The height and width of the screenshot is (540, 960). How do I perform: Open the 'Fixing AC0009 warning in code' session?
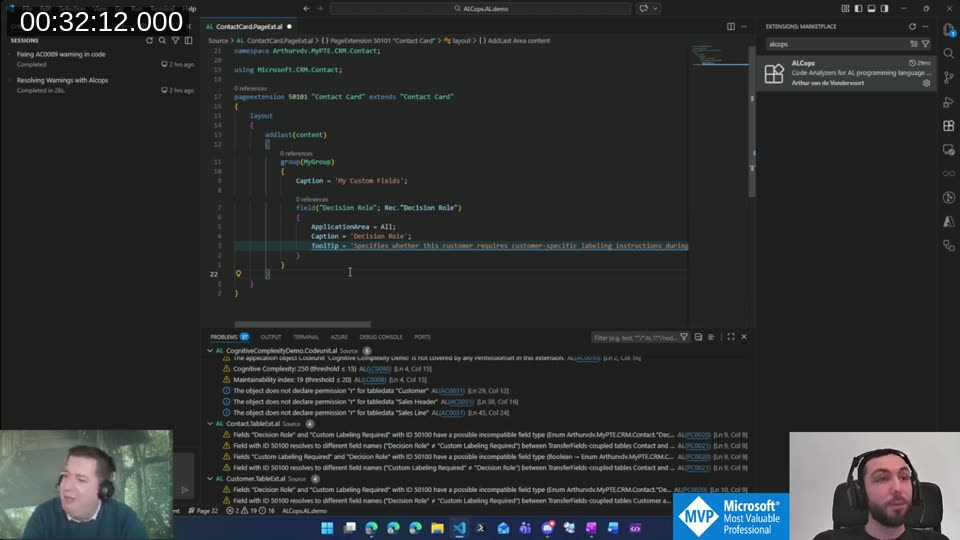pyautogui.click(x=102, y=59)
